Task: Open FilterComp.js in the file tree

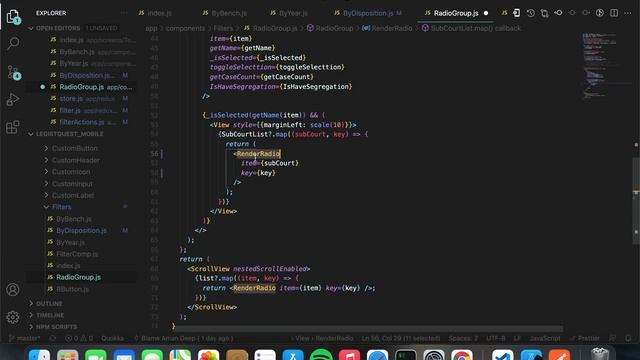Action: pyautogui.click(x=77, y=254)
